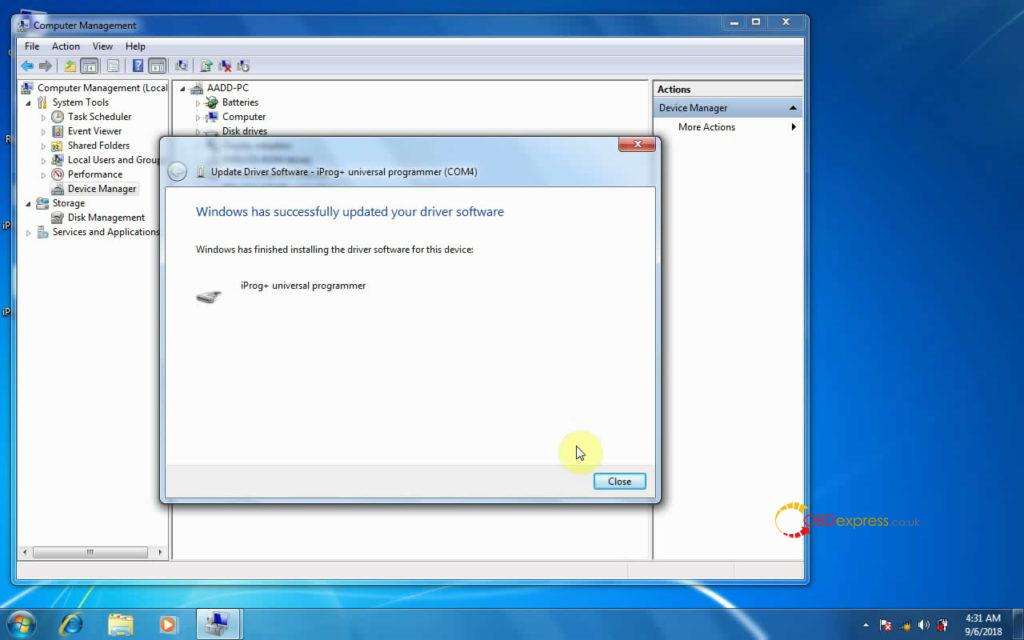The image size is (1024, 640).
Task: Click the console tree horizontal scrollbar thumb
Action: pyautogui.click(x=90, y=552)
